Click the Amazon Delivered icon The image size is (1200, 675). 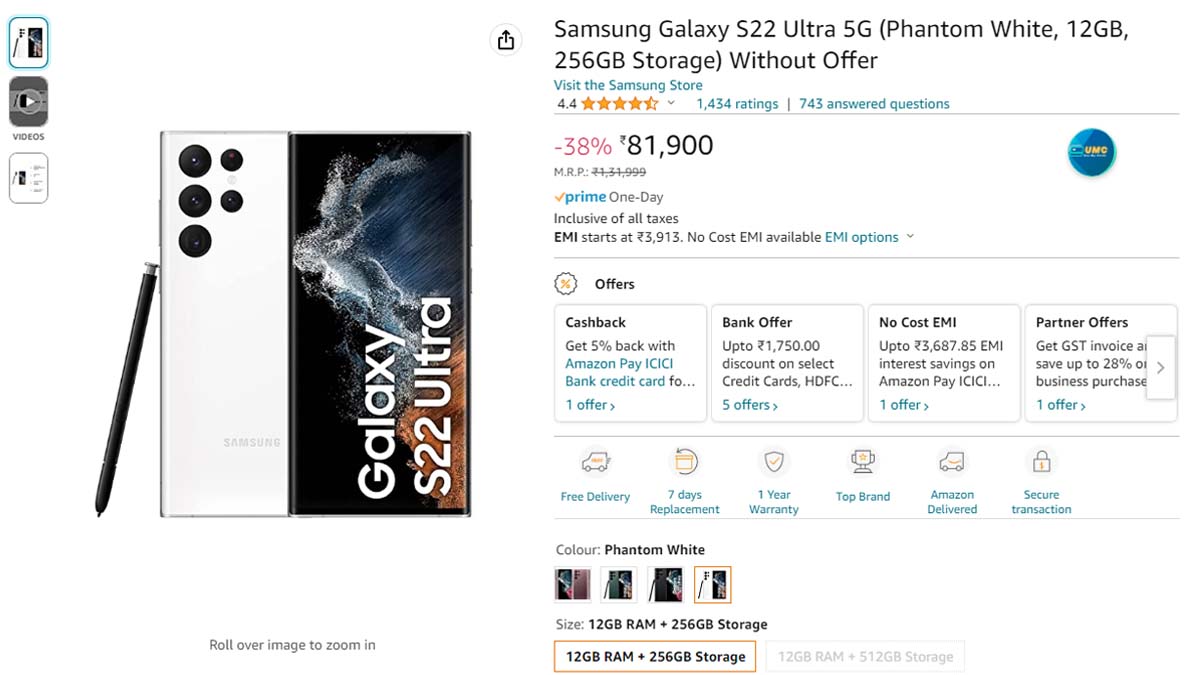(x=952, y=462)
